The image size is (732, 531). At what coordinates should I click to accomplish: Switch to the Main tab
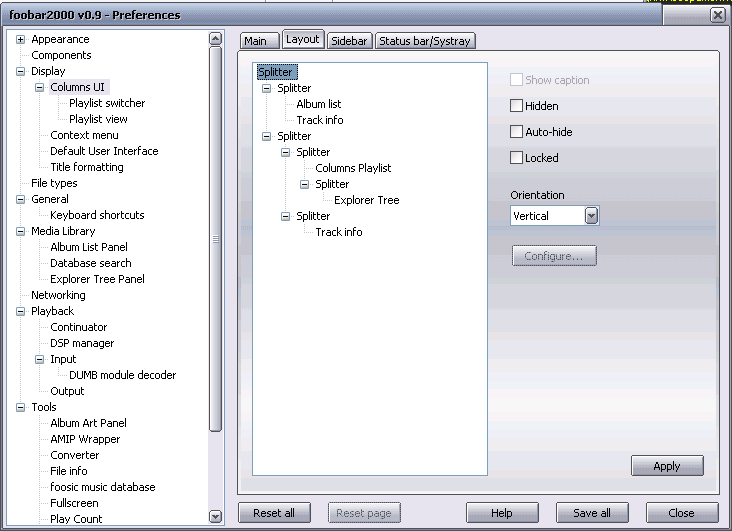[256, 41]
